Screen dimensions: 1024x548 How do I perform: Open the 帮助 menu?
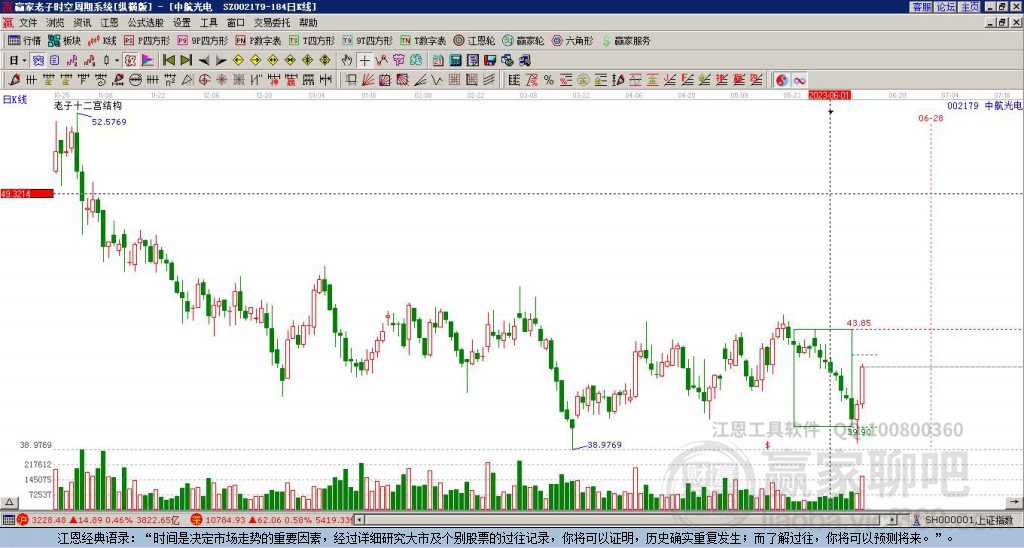point(308,23)
